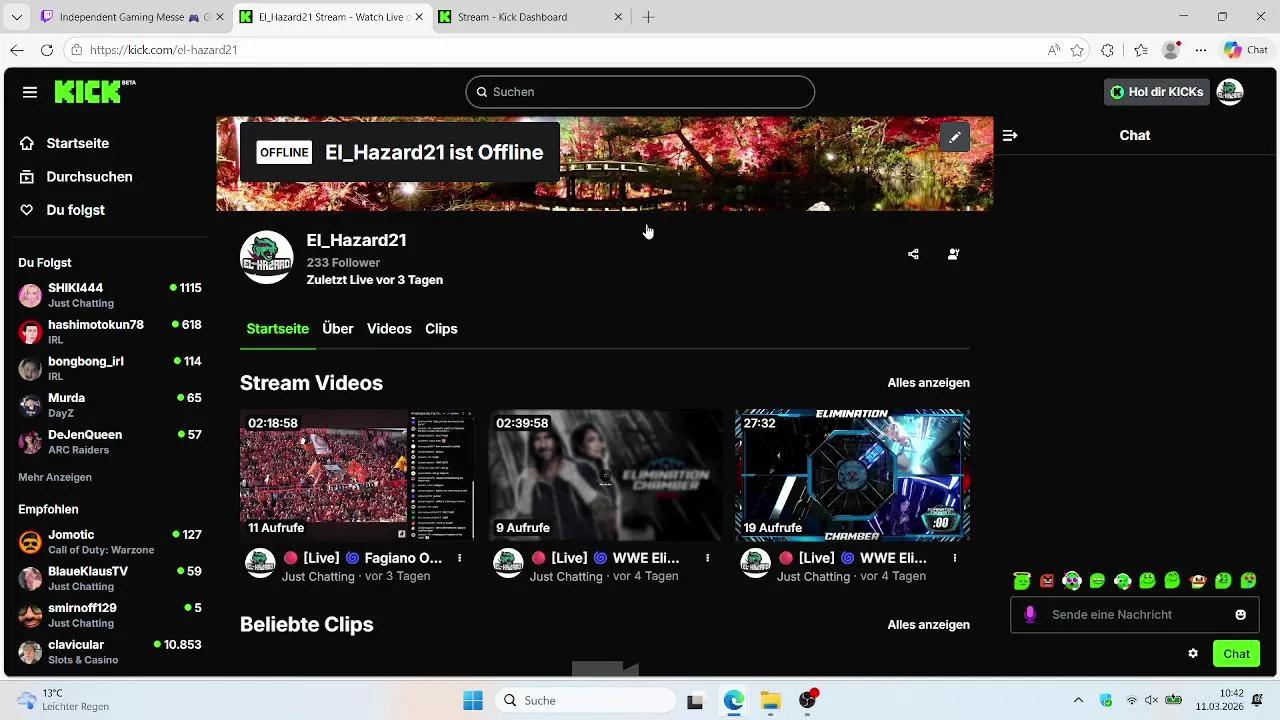This screenshot has height=720, width=1280.
Task: Click the Hol dir KICKs button
Action: click(x=1156, y=91)
